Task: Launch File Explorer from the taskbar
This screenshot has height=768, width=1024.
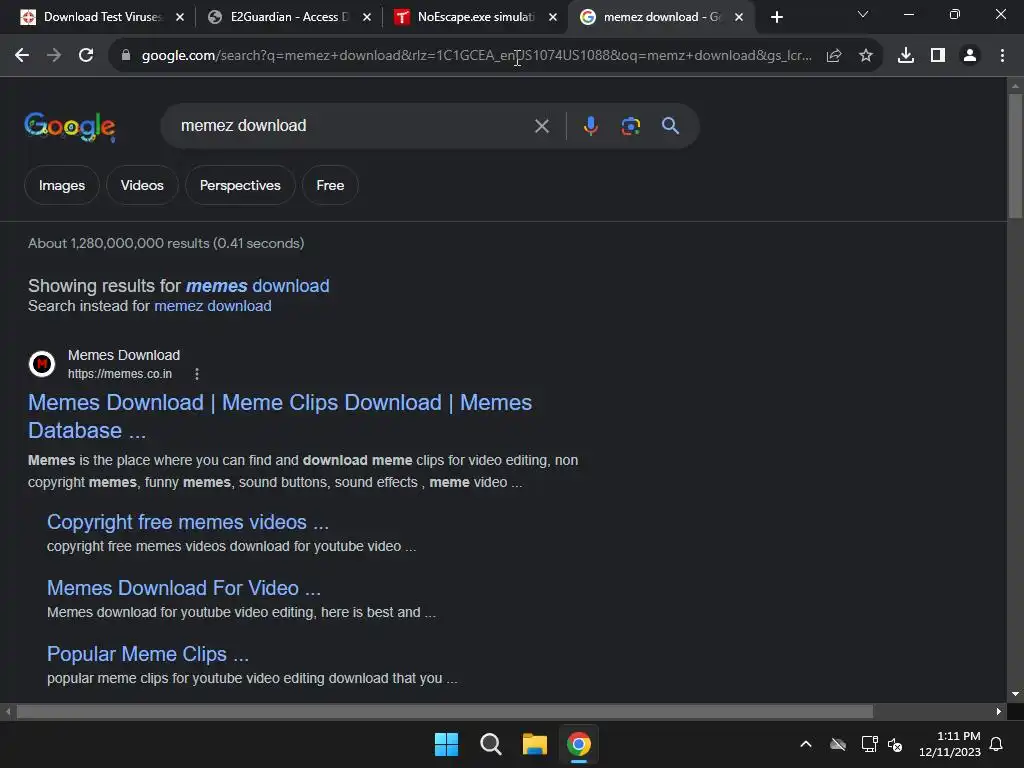Action: pos(535,744)
